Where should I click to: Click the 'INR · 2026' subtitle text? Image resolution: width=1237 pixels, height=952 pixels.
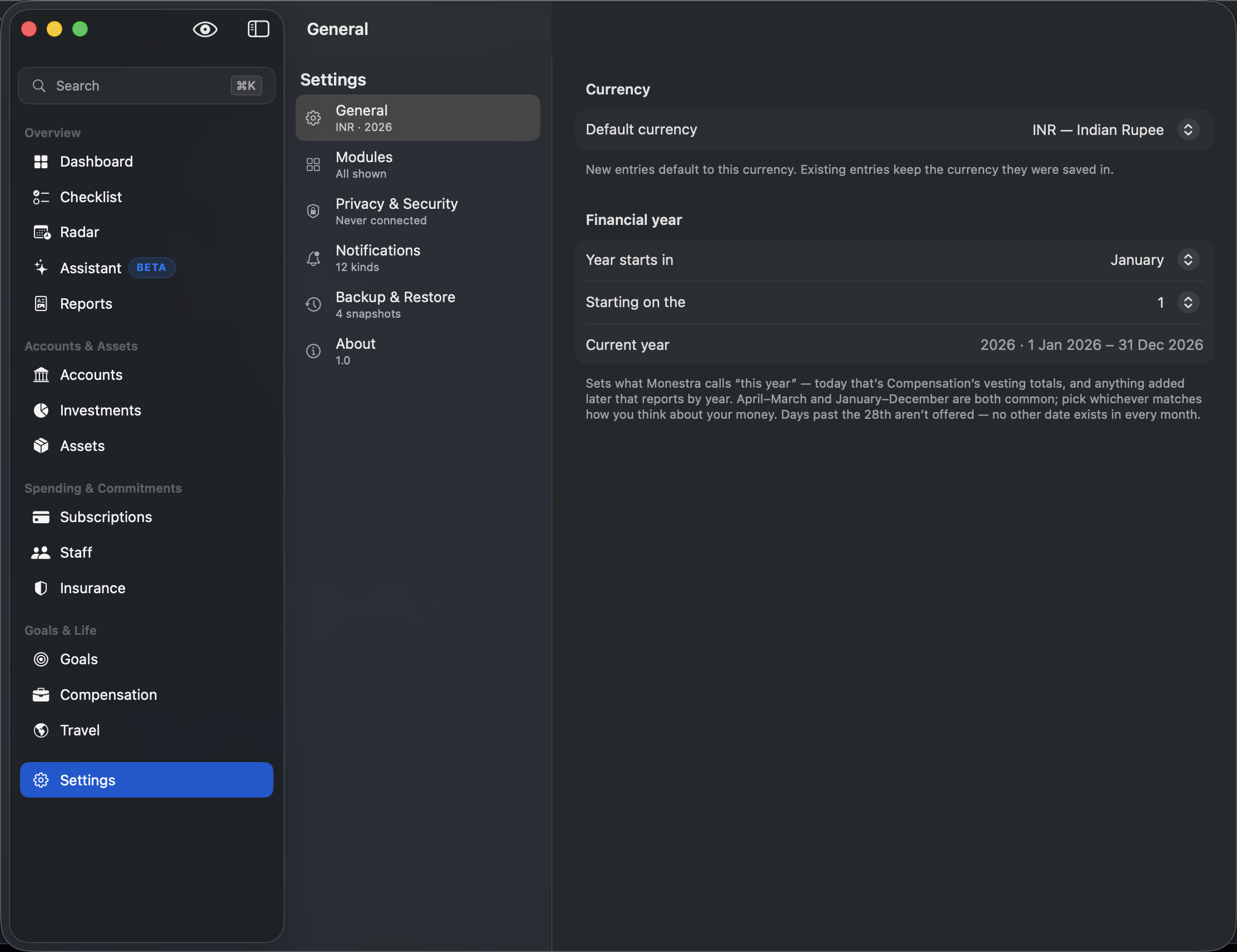[363, 127]
